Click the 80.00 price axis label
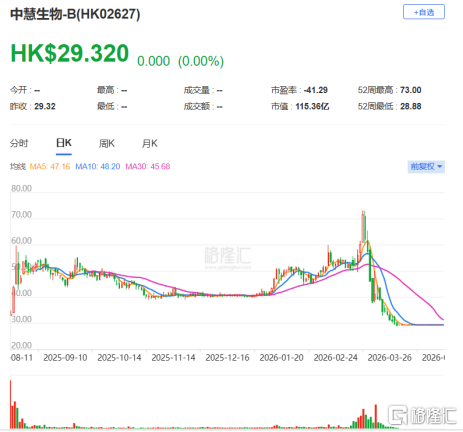The image size is (463, 432). click(x=22, y=188)
